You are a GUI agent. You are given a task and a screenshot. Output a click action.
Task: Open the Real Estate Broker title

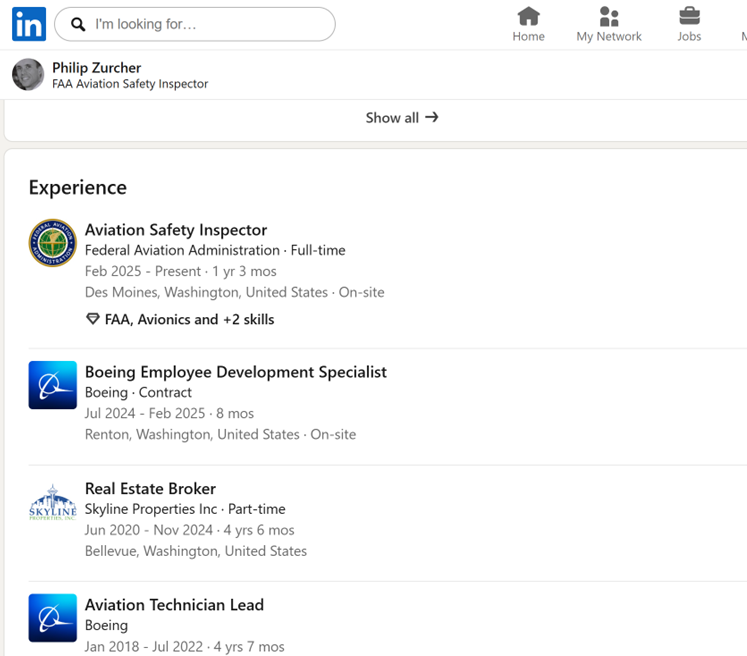click(150, 488)
